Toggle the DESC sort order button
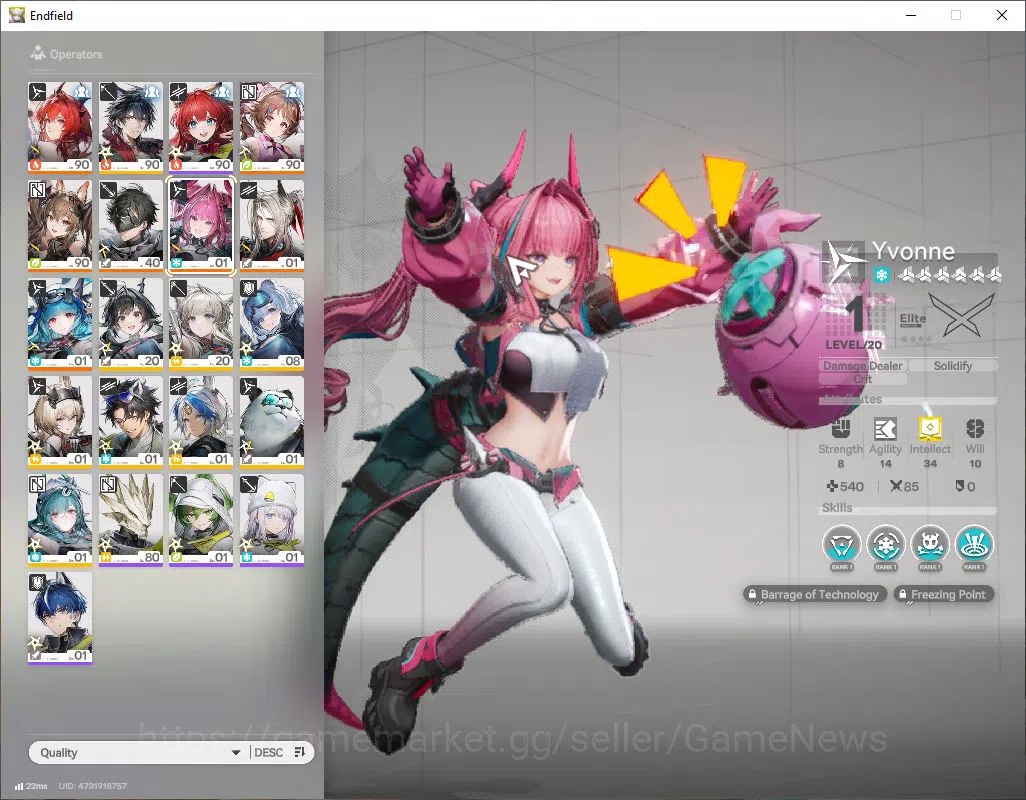The height and width of the screenshot is (800, 1026). click(279, 752)
